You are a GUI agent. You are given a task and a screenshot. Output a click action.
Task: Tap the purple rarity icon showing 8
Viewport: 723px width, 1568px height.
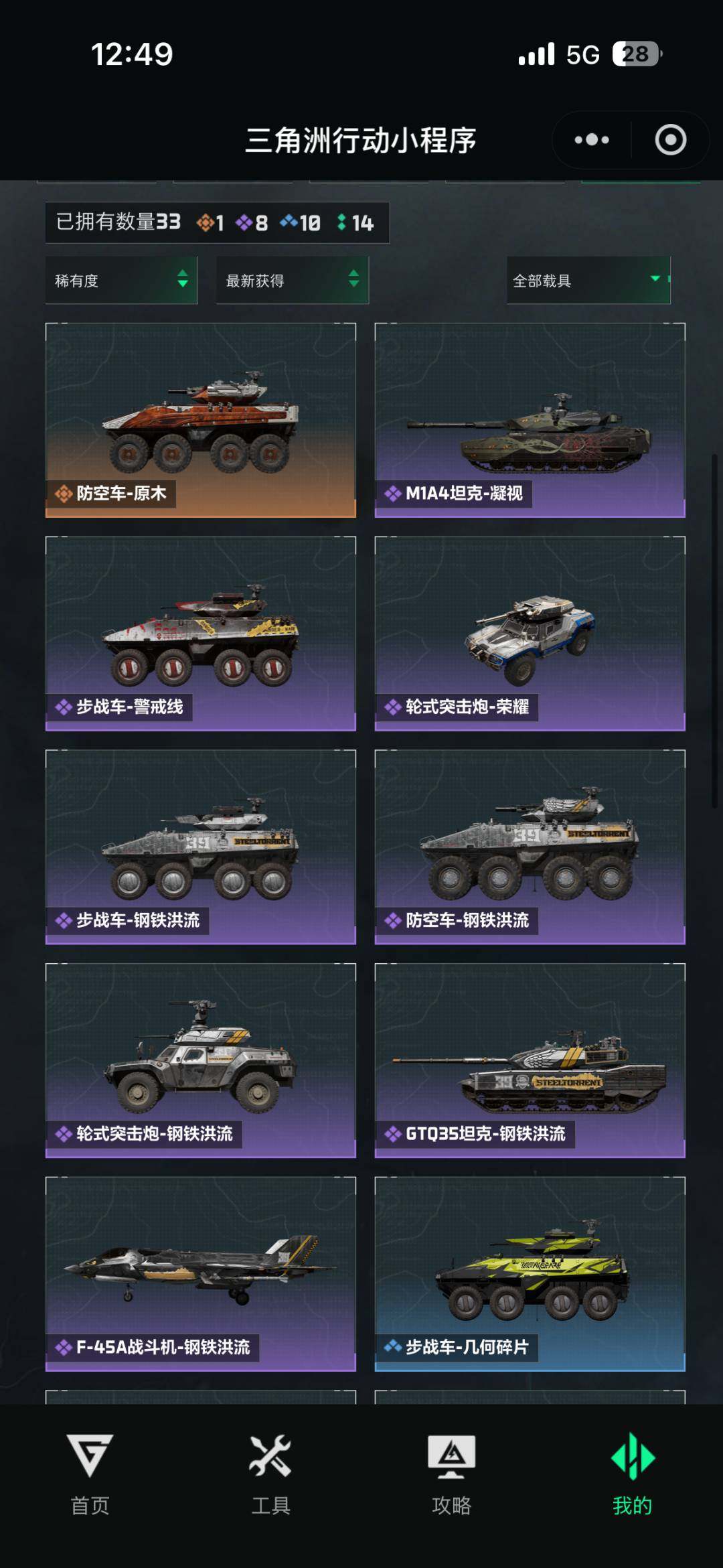[x=244, y=222]
